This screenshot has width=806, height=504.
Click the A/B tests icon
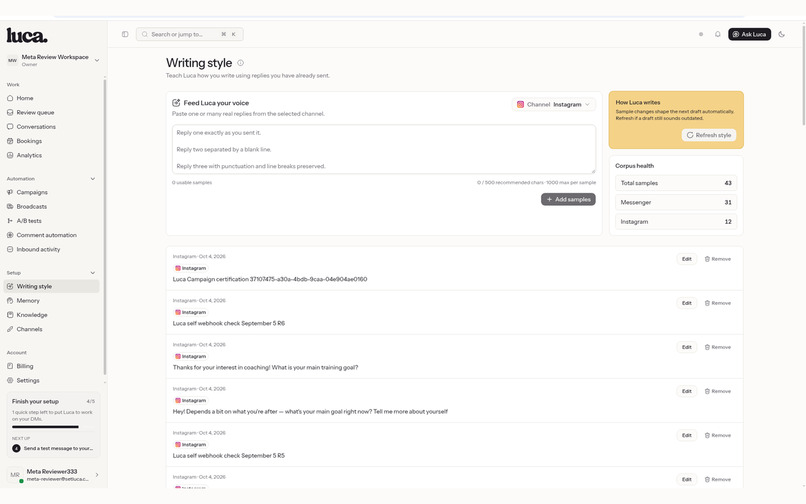(x=10, y=221)
